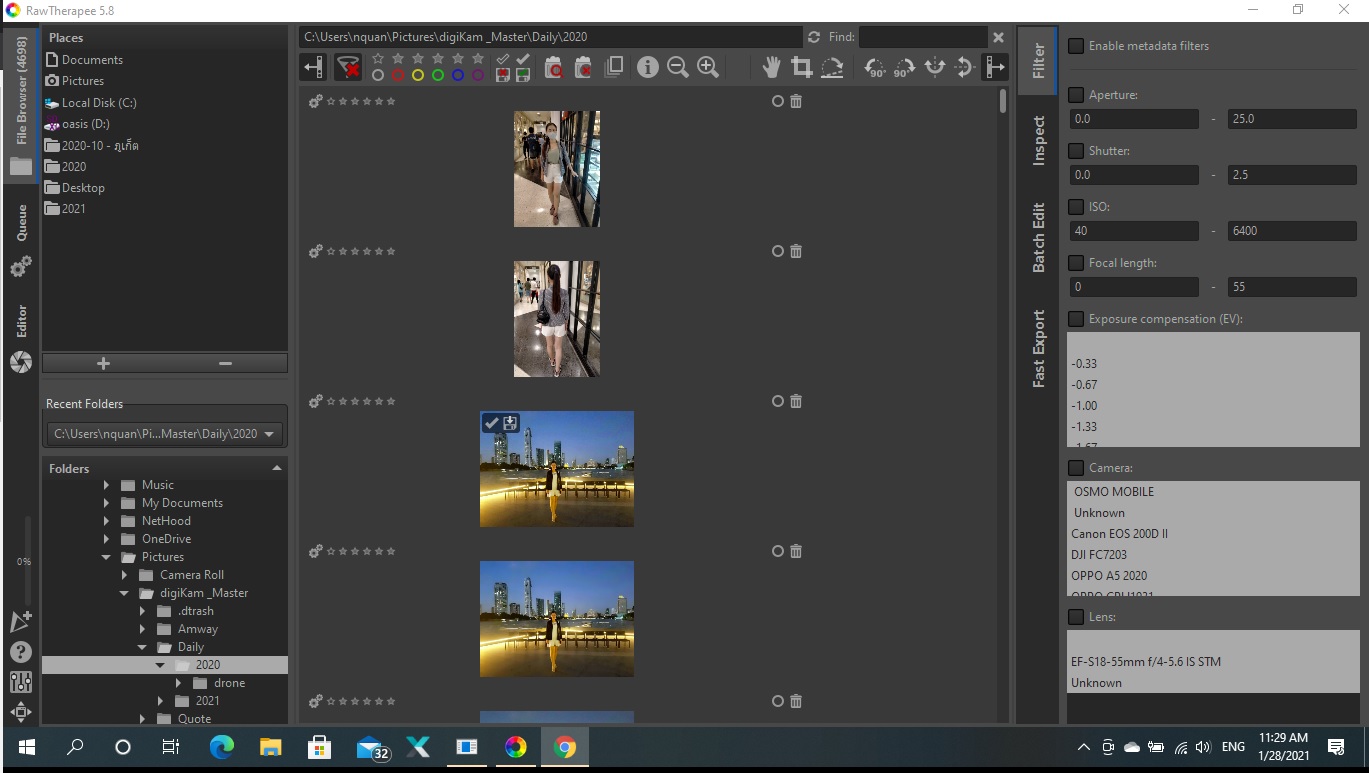The image size is (1369, 773).
Task: Expand the Camera Roll folder
Action: click(x=125, y=575)
